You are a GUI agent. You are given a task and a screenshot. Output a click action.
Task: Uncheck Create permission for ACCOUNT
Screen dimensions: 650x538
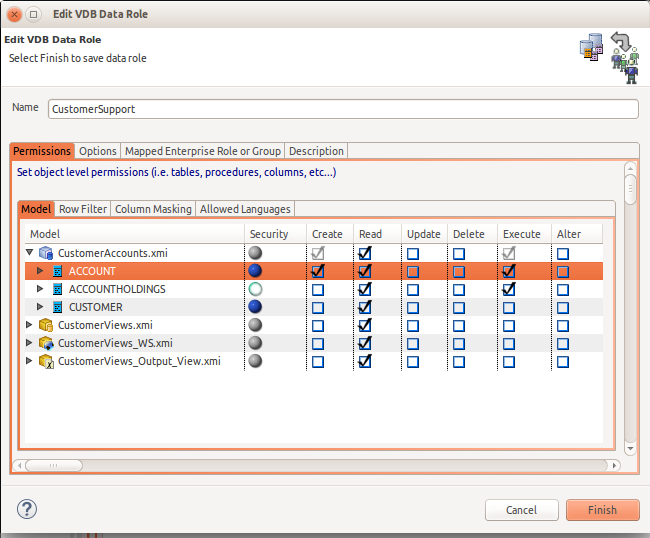click(x=318, y=271)
